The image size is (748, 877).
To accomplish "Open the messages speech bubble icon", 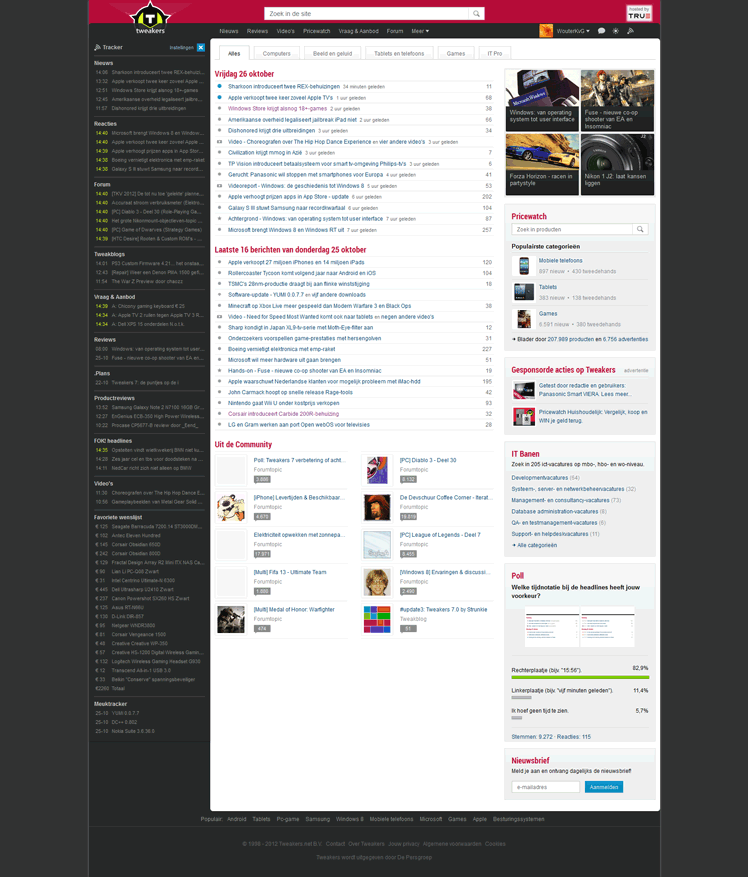I will coord(601,31).
